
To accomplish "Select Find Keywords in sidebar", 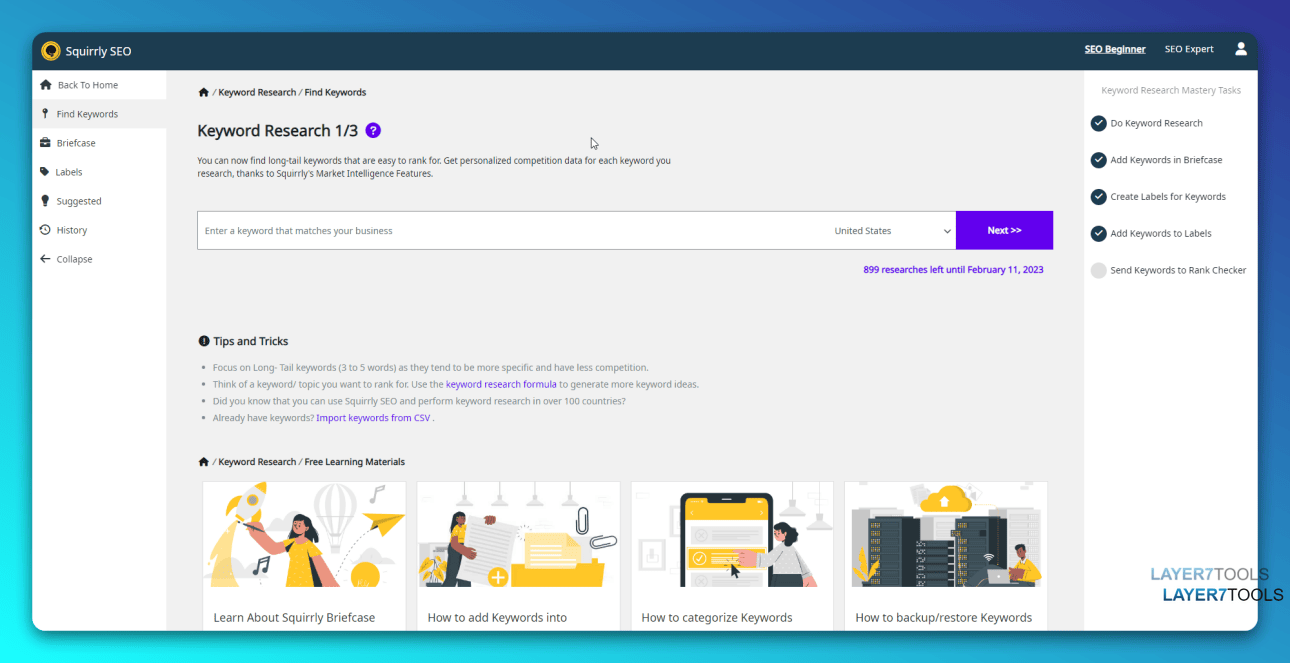I will click(99, 114).
